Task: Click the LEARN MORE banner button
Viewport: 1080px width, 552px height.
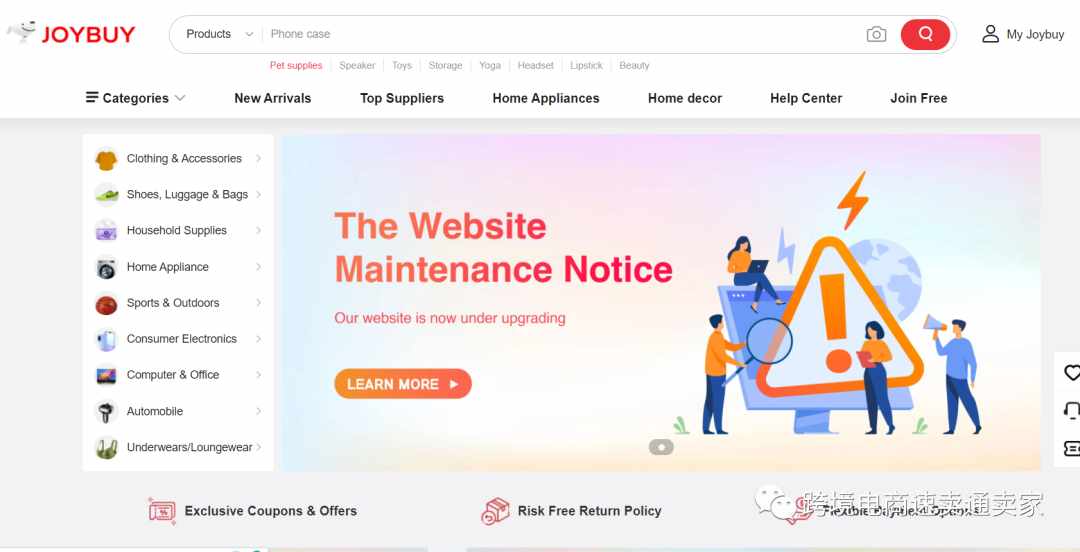Action: [403, 384]
